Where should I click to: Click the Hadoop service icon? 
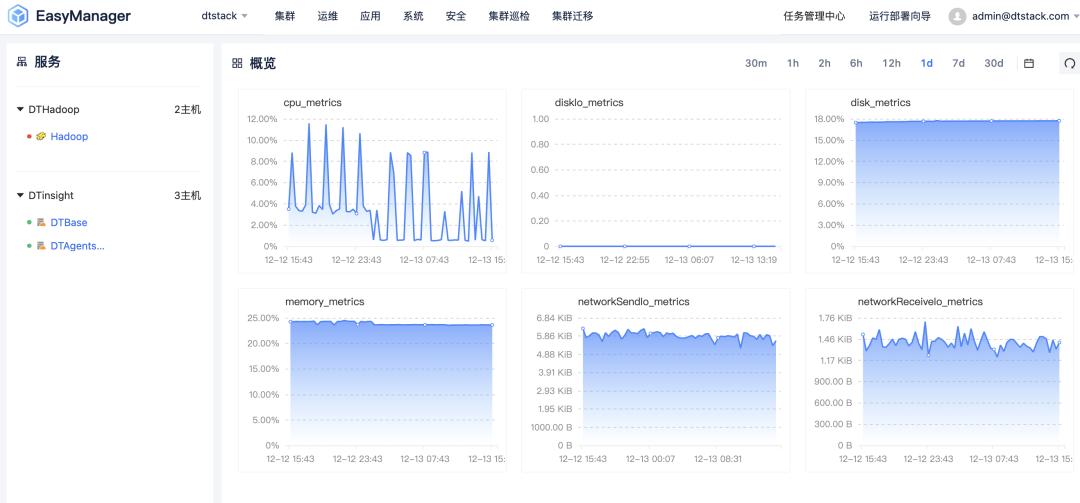[41, 136]
